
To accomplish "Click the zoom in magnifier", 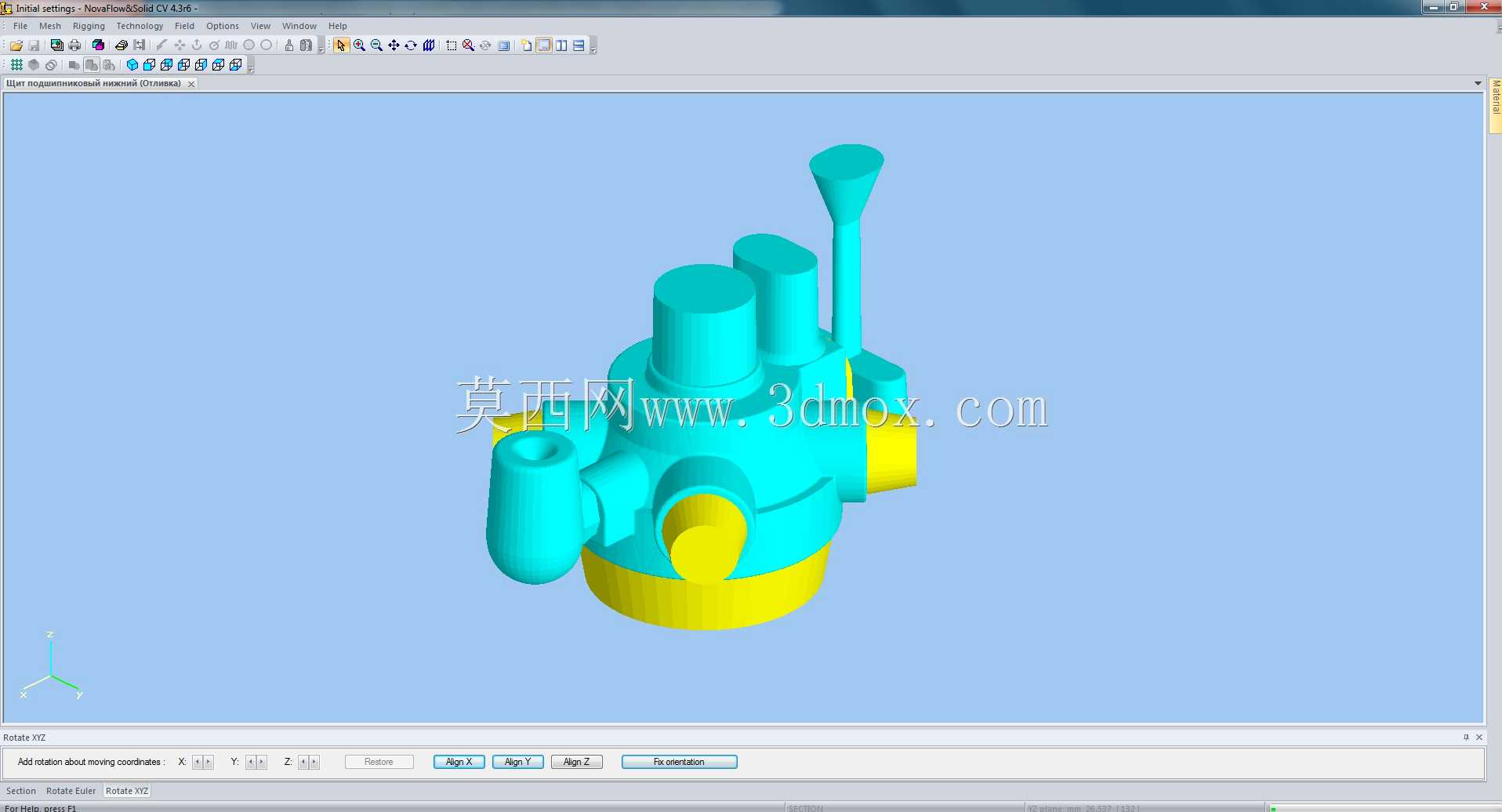I will tap(359, 45).
